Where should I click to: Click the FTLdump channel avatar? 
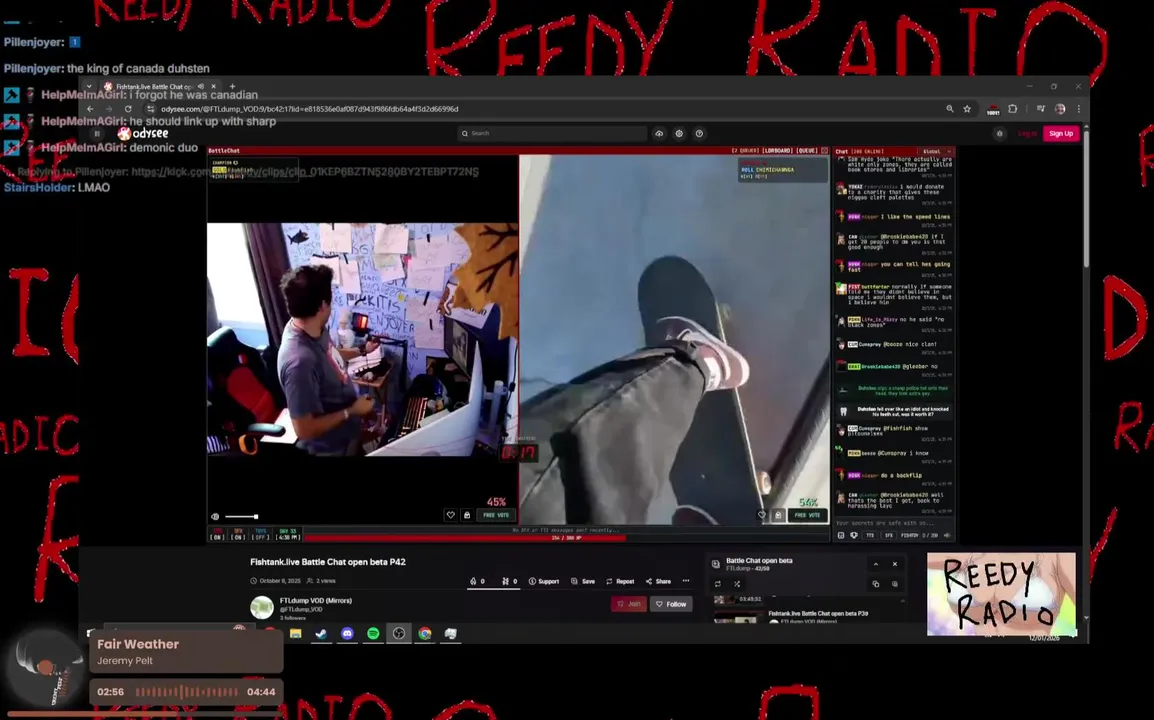click(262, 607)
